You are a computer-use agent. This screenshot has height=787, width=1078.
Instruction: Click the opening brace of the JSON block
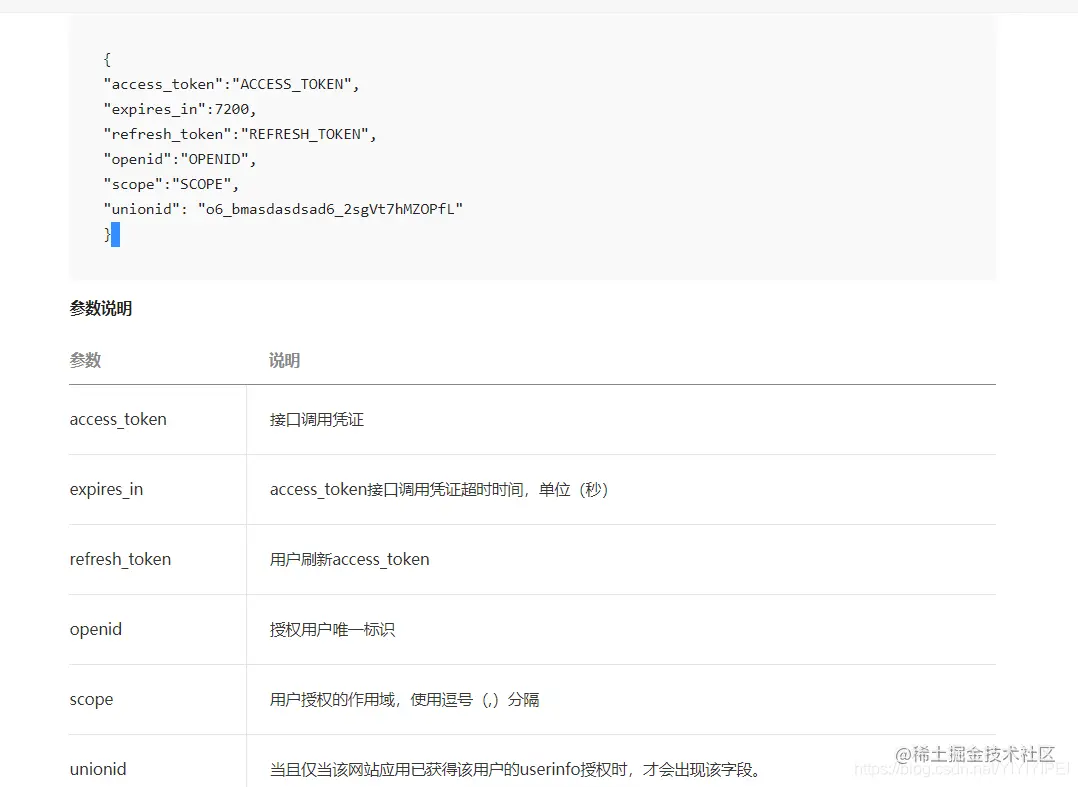tap(107, 59)
